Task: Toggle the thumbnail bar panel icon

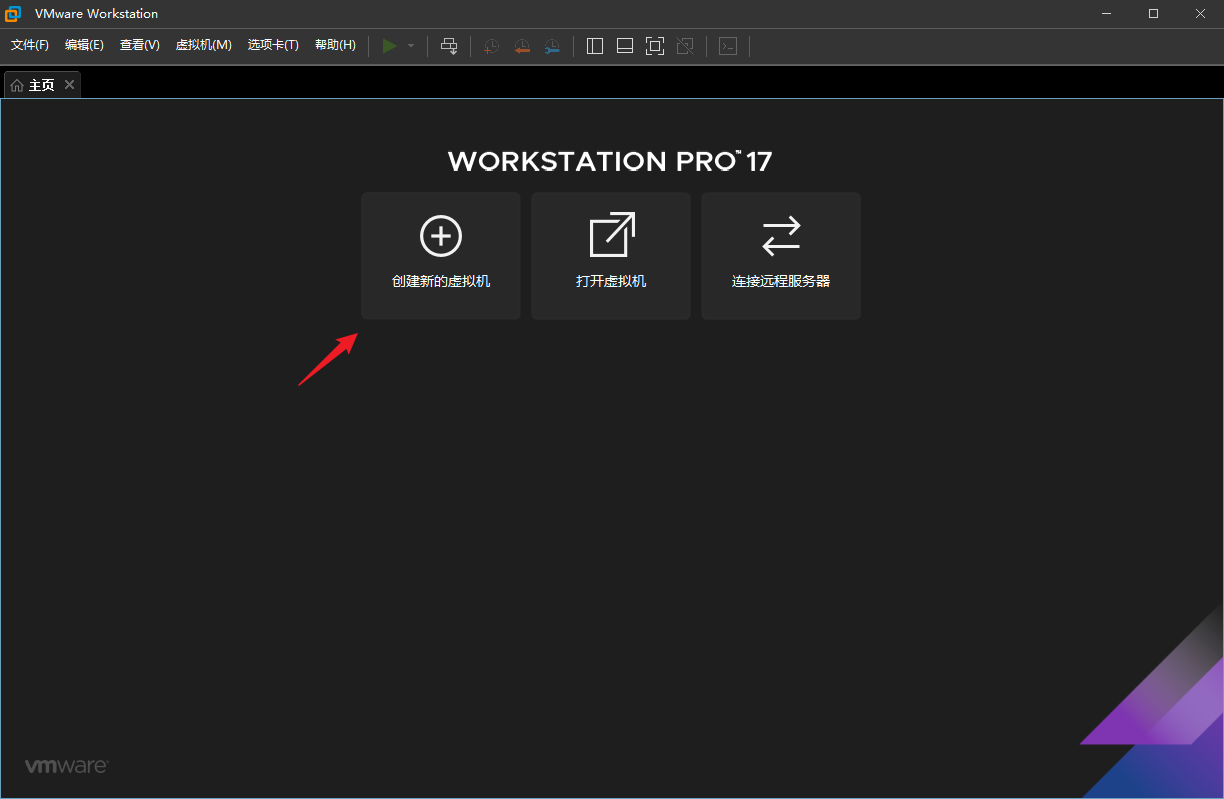Action: pyautogui.click(x=625, y=46)
